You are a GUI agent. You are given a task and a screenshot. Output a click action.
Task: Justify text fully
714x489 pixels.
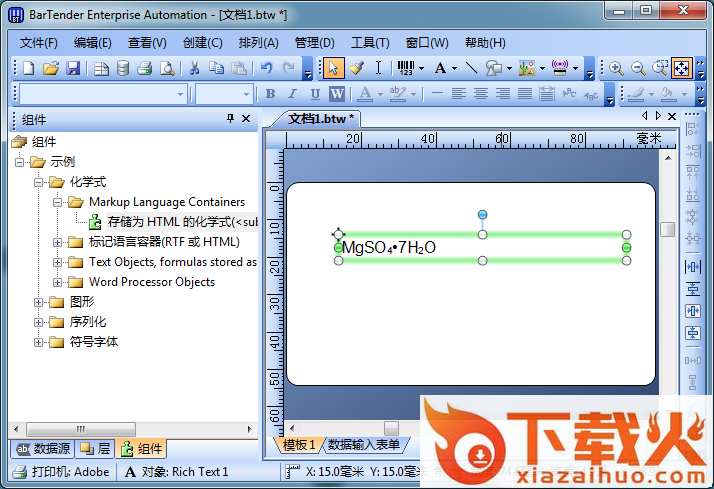(x=525, y=94)
